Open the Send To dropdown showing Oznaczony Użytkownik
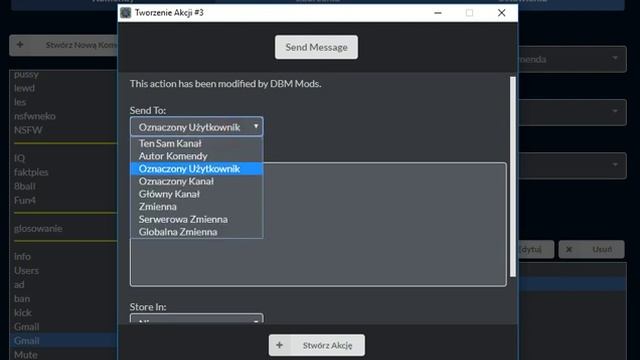This screenshot has height=360, width=640. (196, 127)
